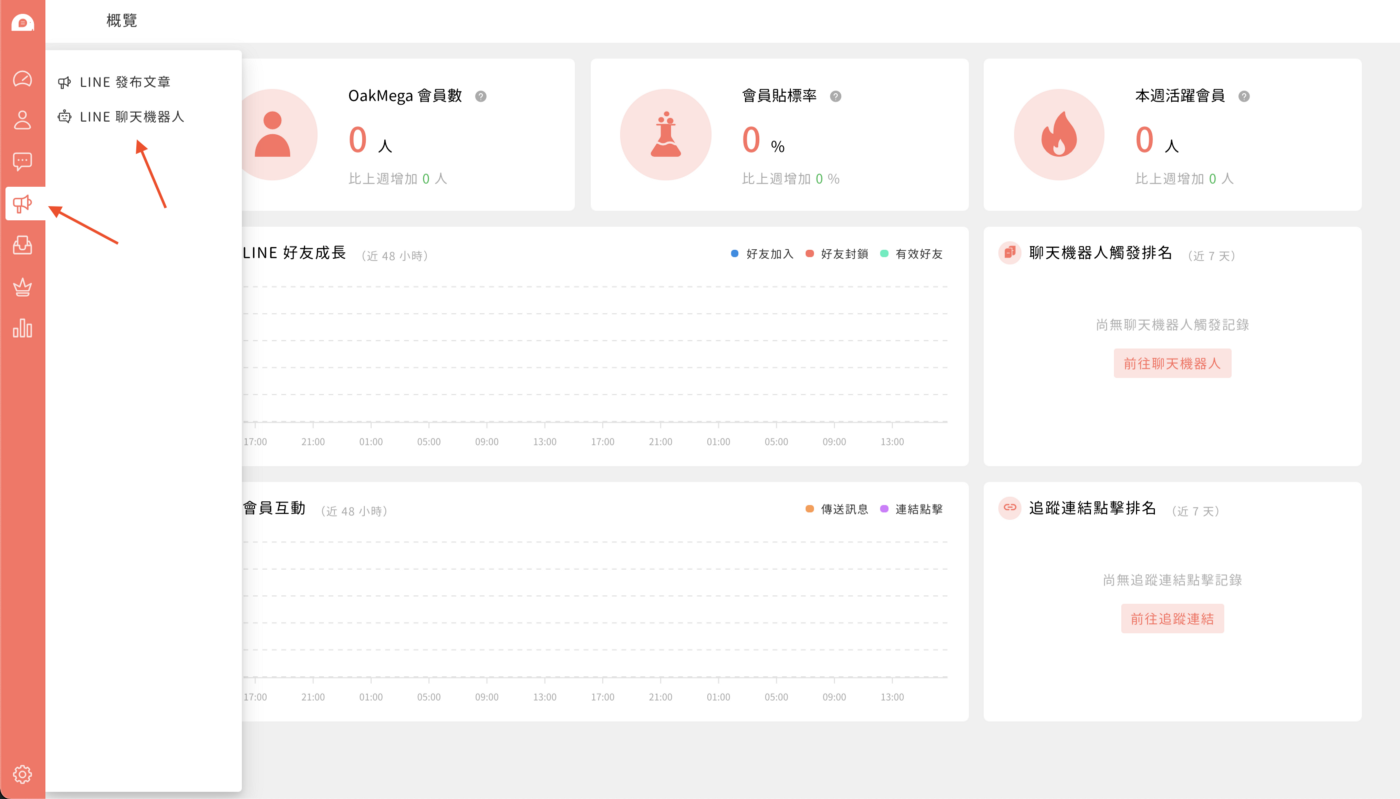
Task: Click the LINE 好友成長 chart title
Action: [x=294, y=253]
